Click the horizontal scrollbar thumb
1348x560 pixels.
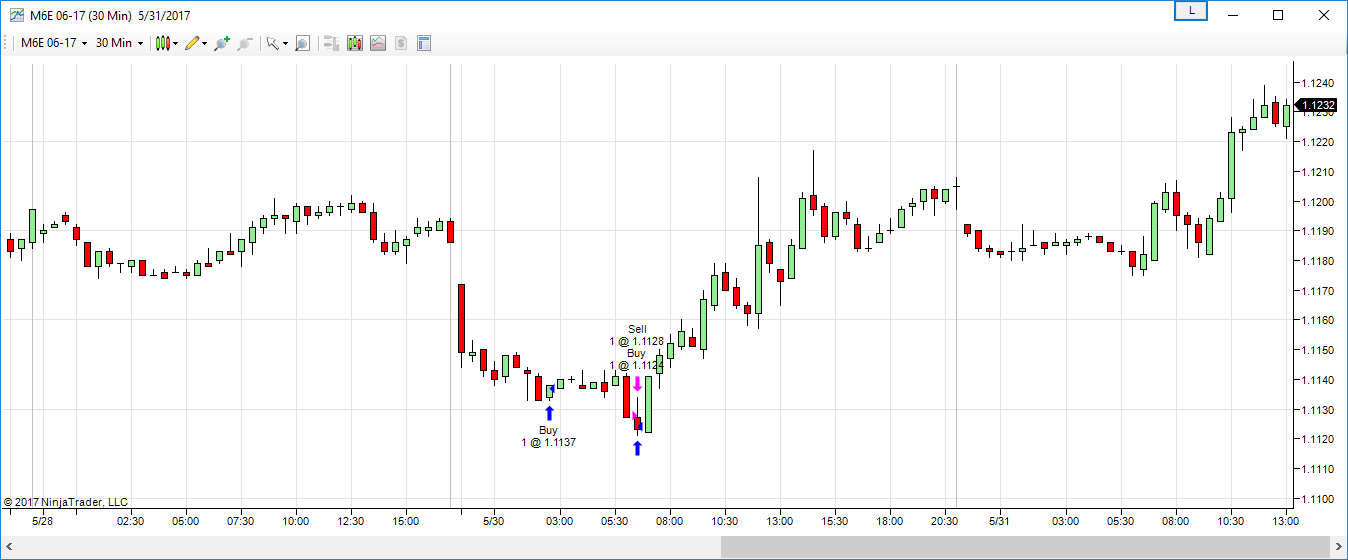point(1025,546)
